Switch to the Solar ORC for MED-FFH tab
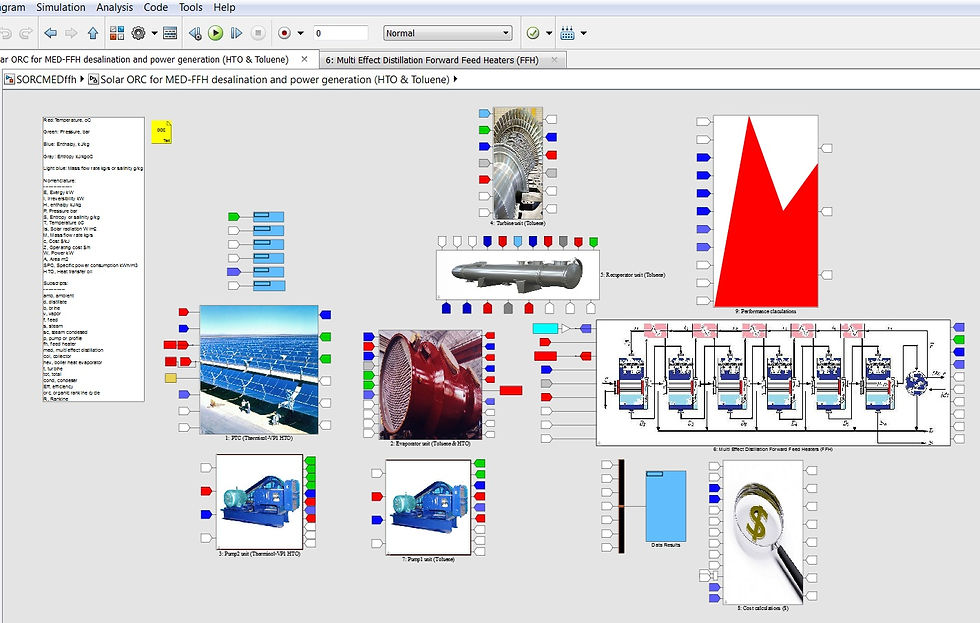 coord(144,59)
